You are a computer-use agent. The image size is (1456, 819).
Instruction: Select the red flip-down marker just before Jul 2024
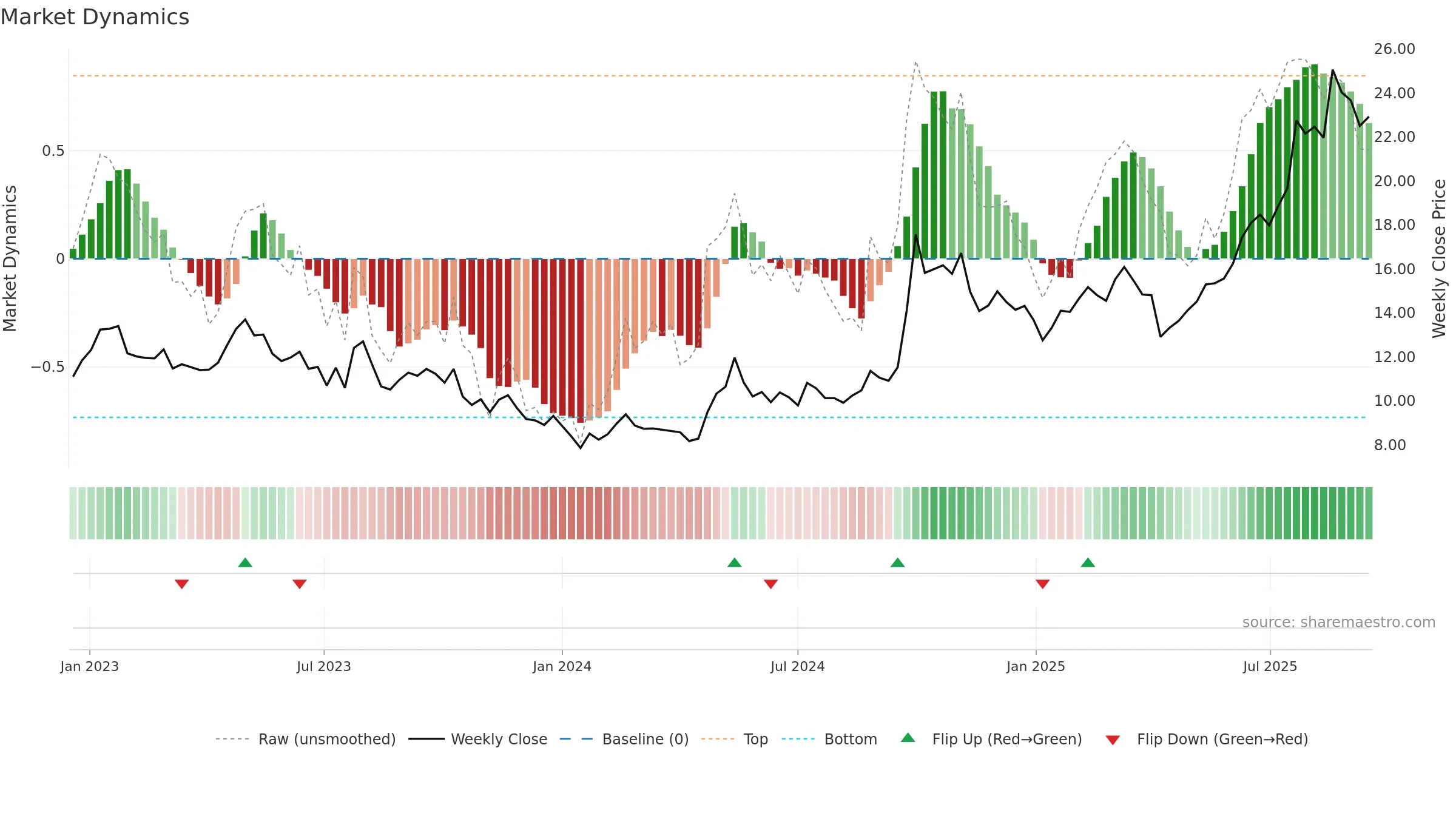(771, 584)
